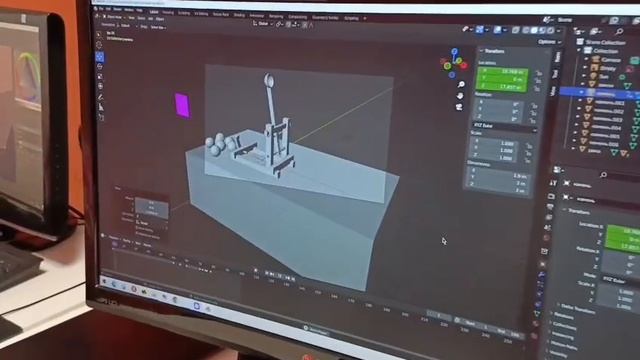Click the blue Z axis of navigation gizmo
The height and width of the screenshot is (360, 640).
coord(455,51)
